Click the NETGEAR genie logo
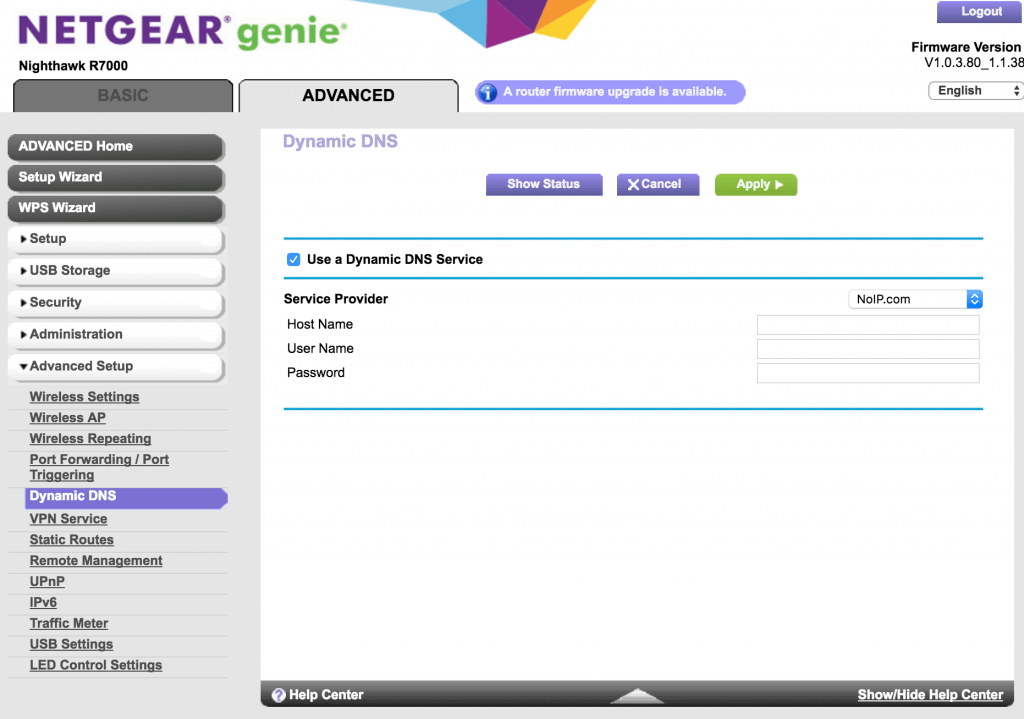Viewport: 1024px width, 719px height. 183,31
